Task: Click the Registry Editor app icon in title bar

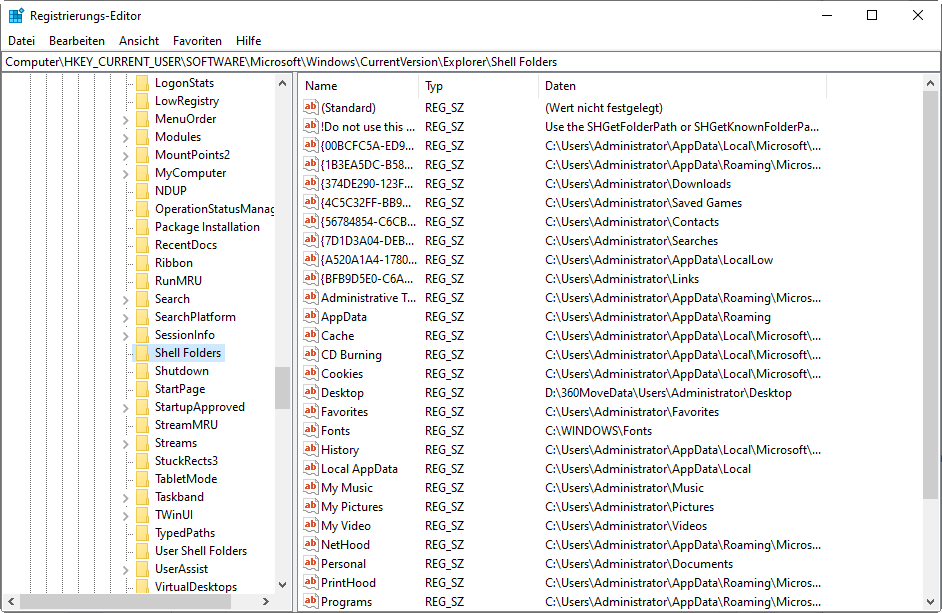Action: [x=16, y=16]
